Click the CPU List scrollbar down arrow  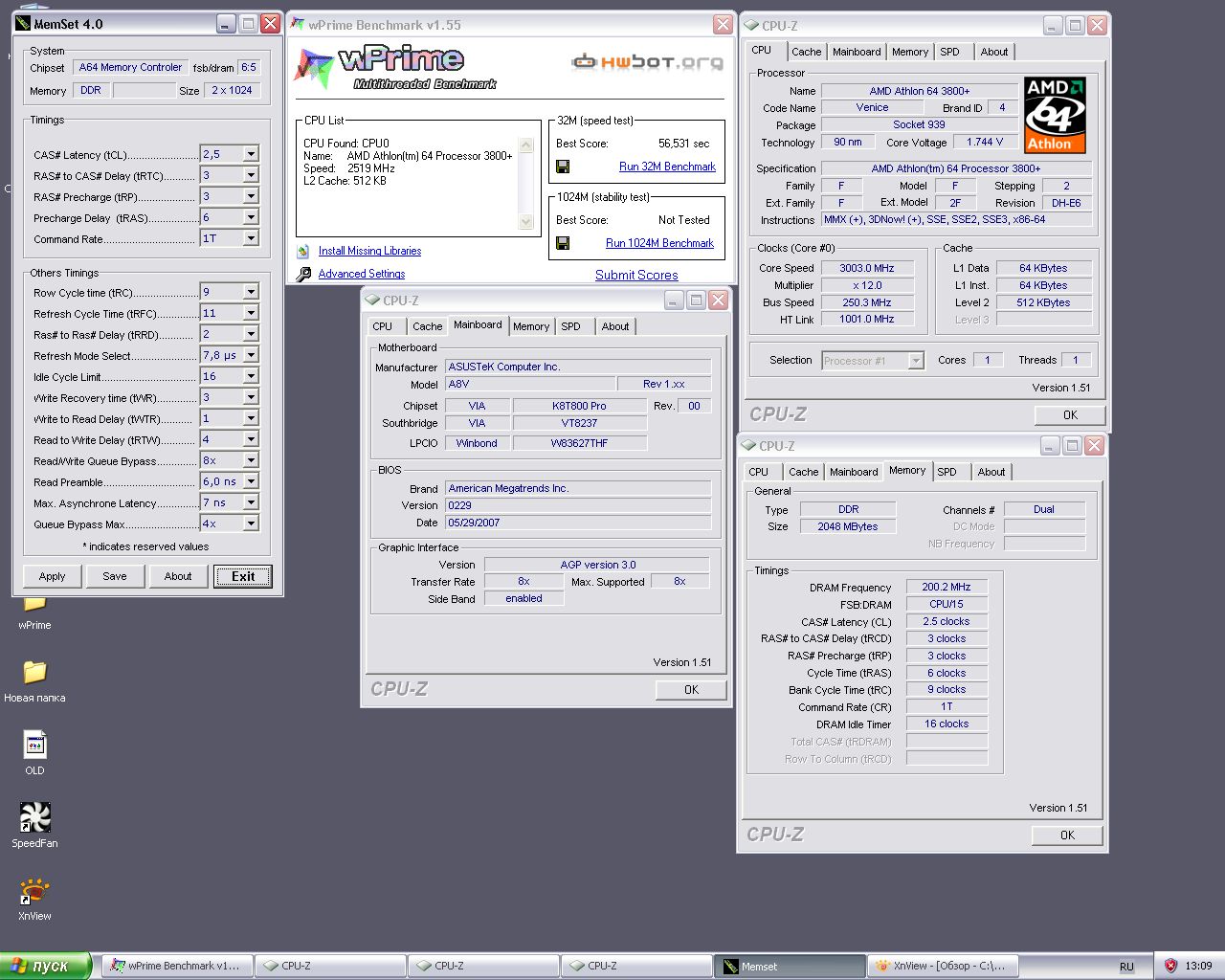point(525,221)
